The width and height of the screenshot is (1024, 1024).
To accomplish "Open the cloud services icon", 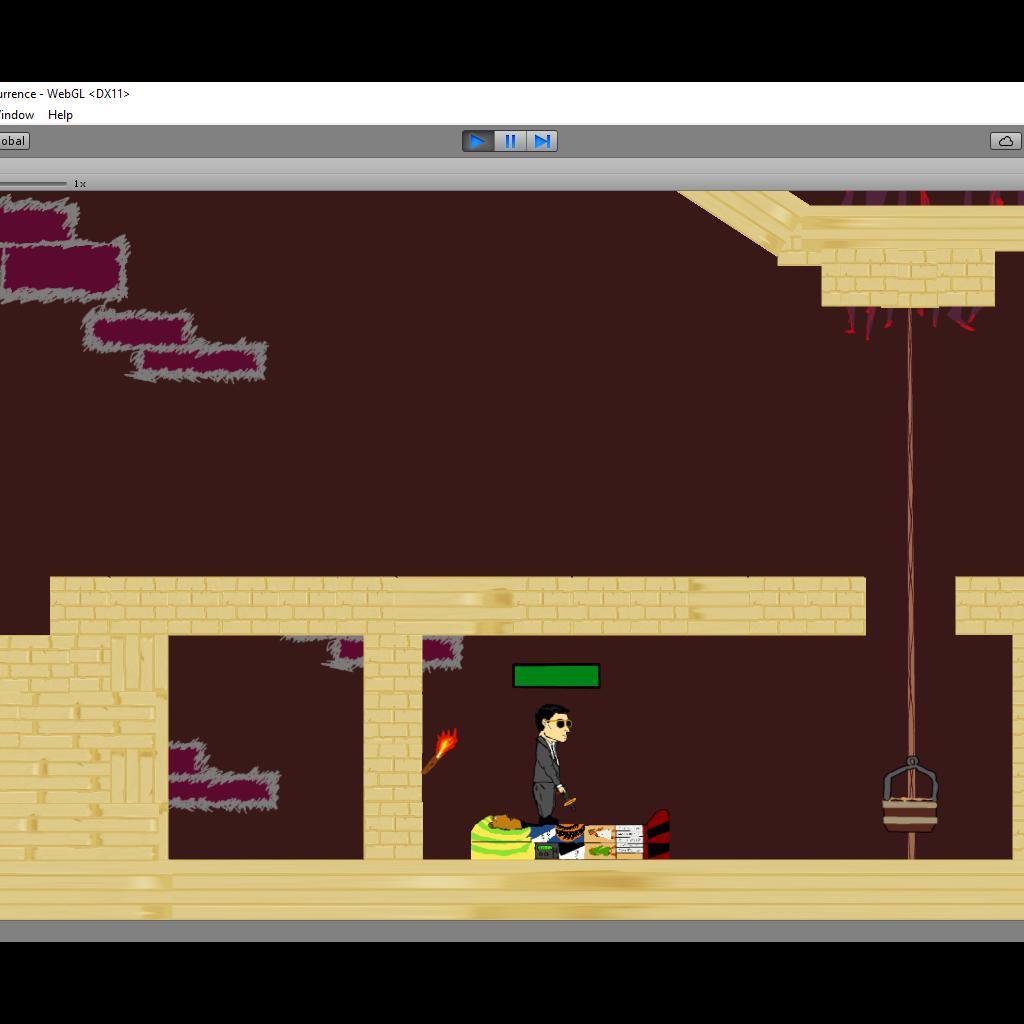I will click(1006, 141).
